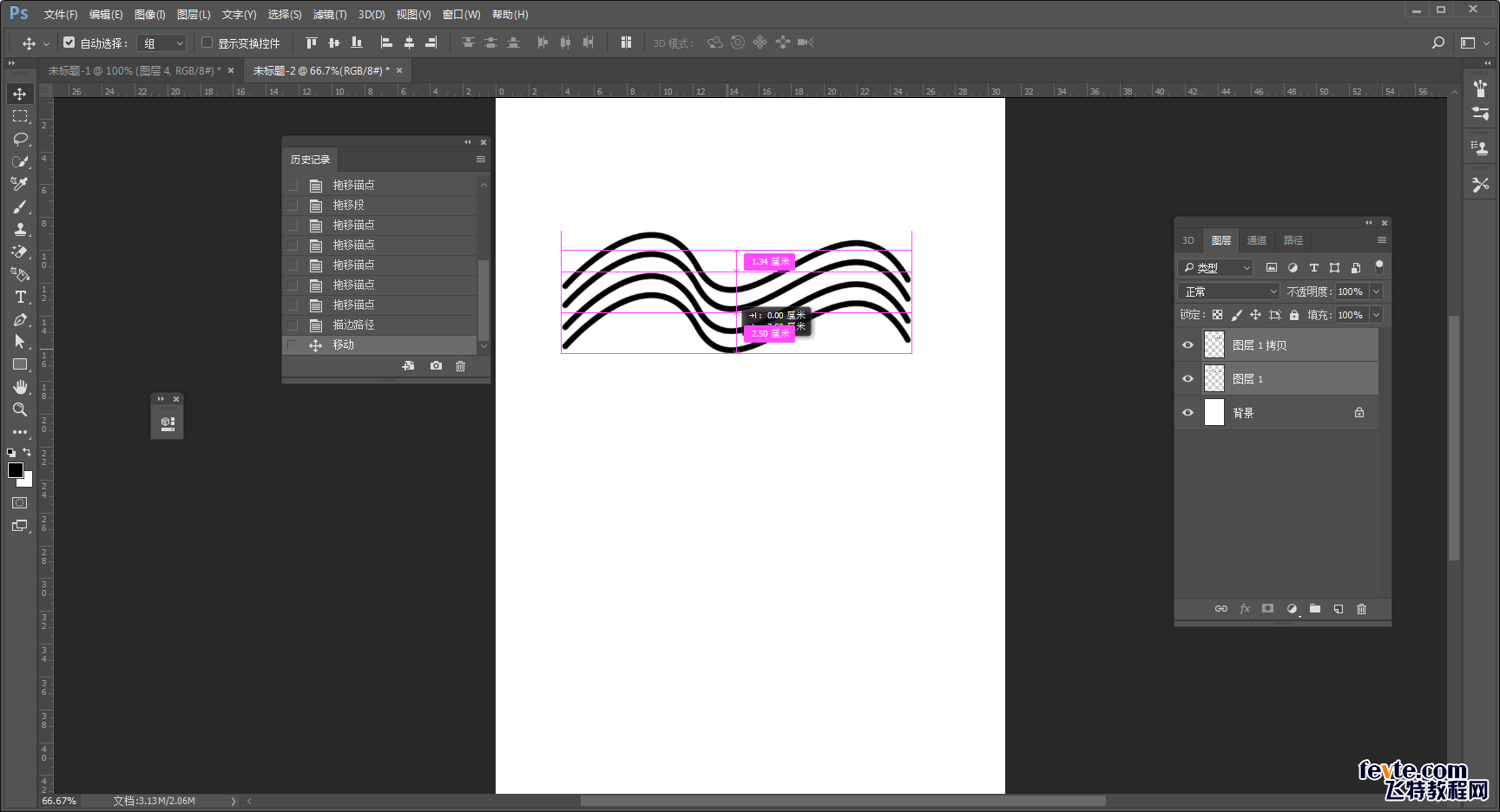Screen dimensions: 1500x812
Task: Delete current state in History panel
Action: [x=461, y=366]
